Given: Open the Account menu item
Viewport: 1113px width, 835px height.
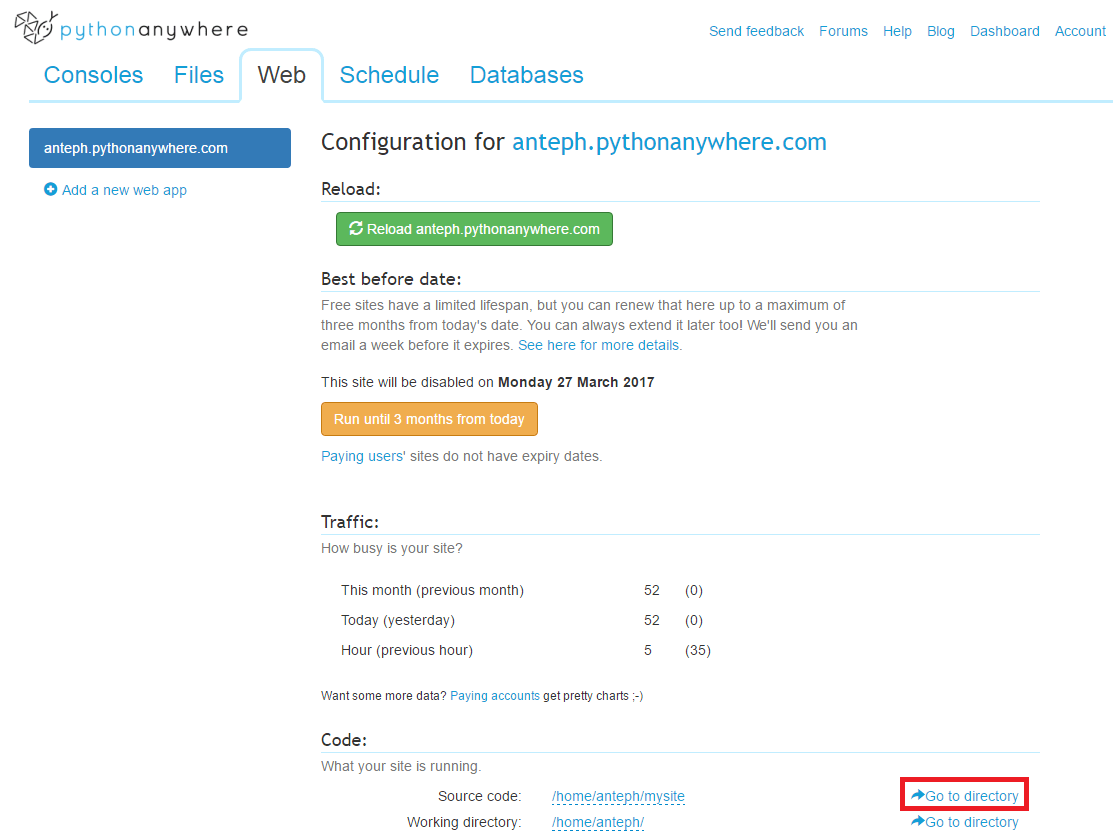Looking at the screenshot, I should 1079,31.
